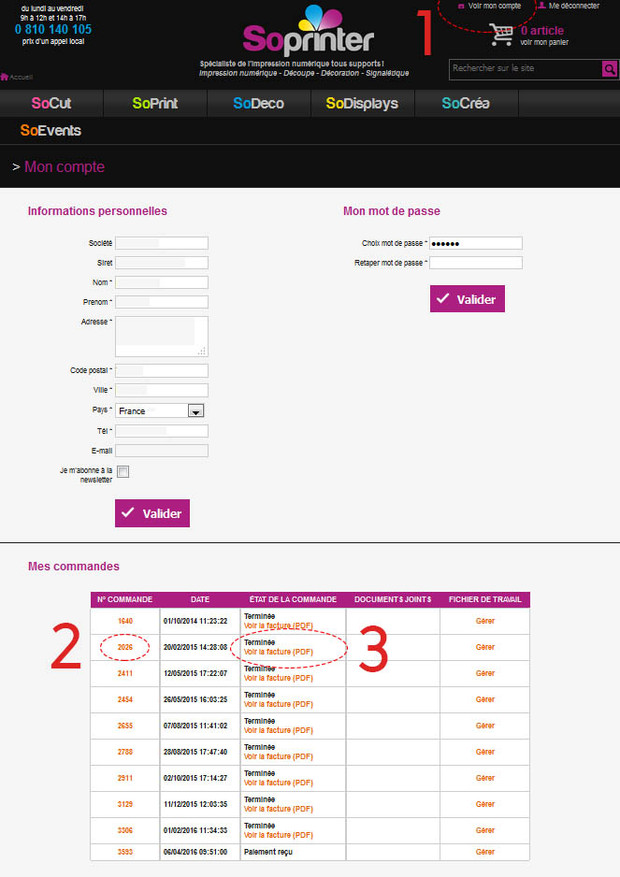Validate the new password form
Viewport: 620px width, 877px height.
[467, 299]
